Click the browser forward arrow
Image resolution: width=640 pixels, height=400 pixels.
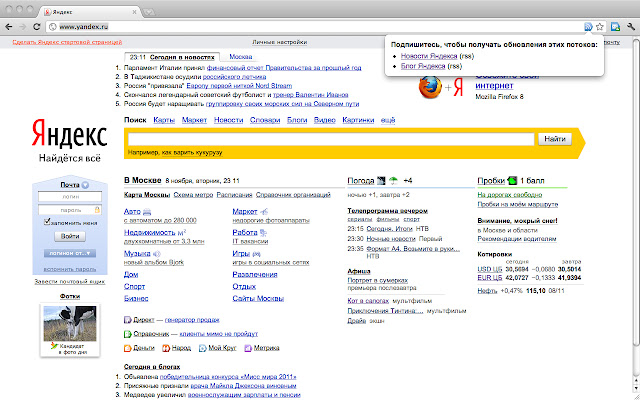(22, 27)
